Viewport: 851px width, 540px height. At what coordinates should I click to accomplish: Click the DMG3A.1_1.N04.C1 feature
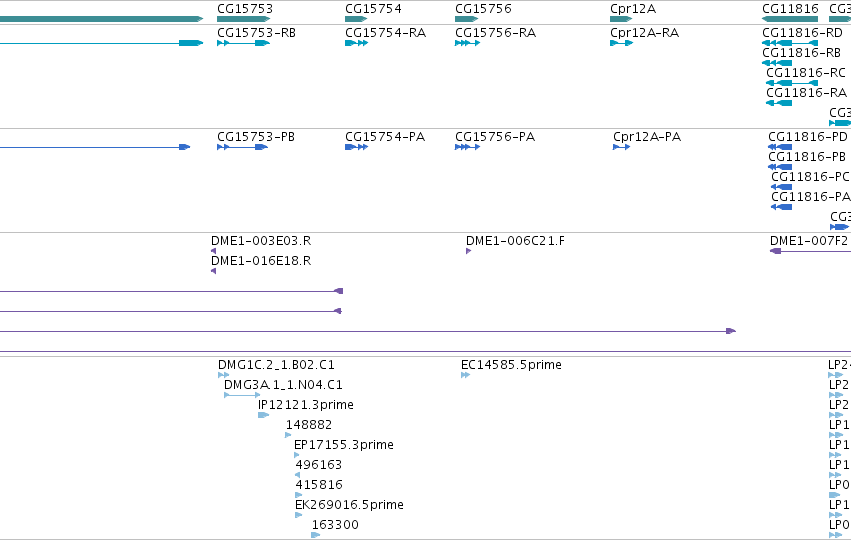tap(242, 395)
